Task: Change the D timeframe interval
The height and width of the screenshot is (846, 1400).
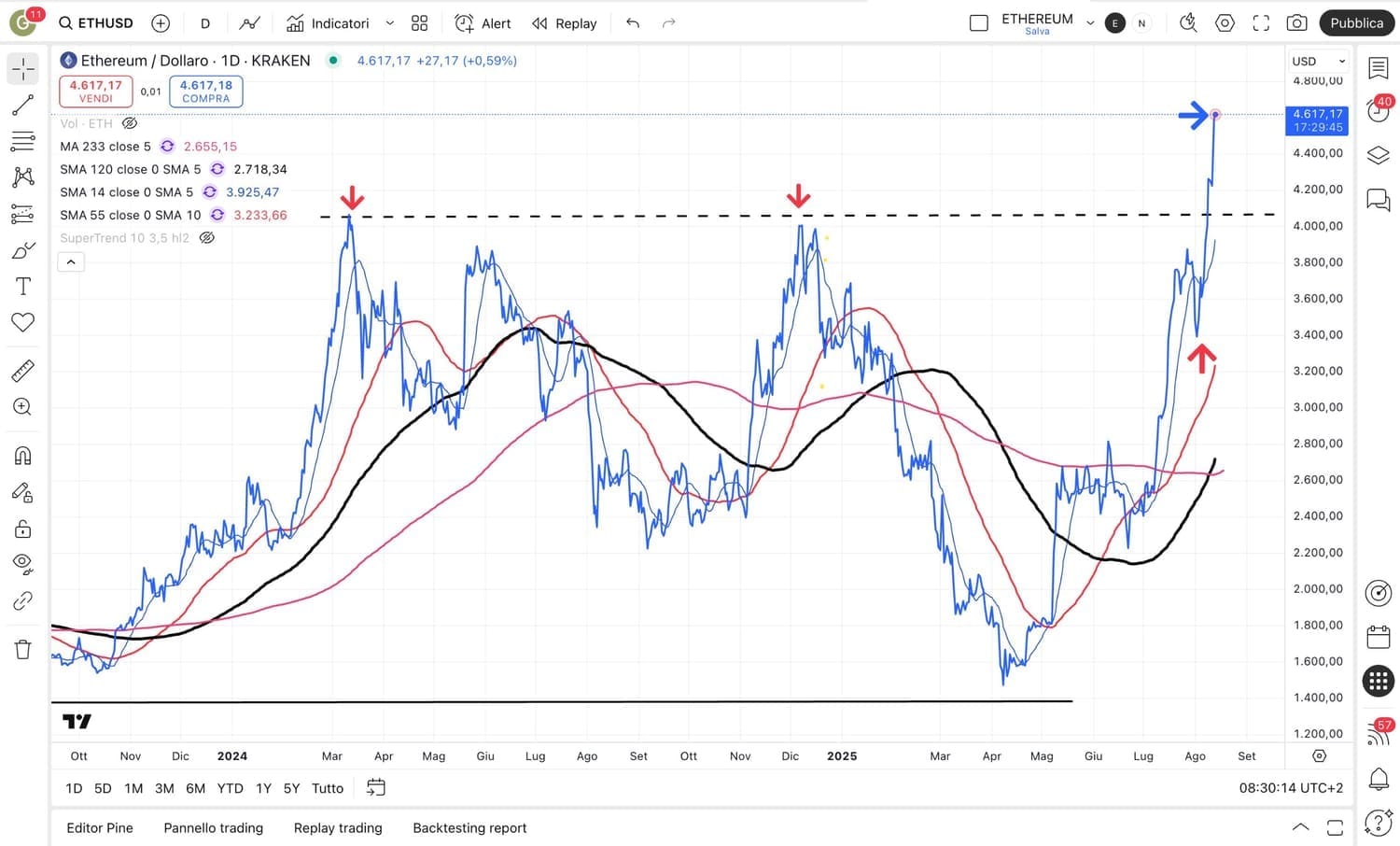Action: (x=205, y=23)
